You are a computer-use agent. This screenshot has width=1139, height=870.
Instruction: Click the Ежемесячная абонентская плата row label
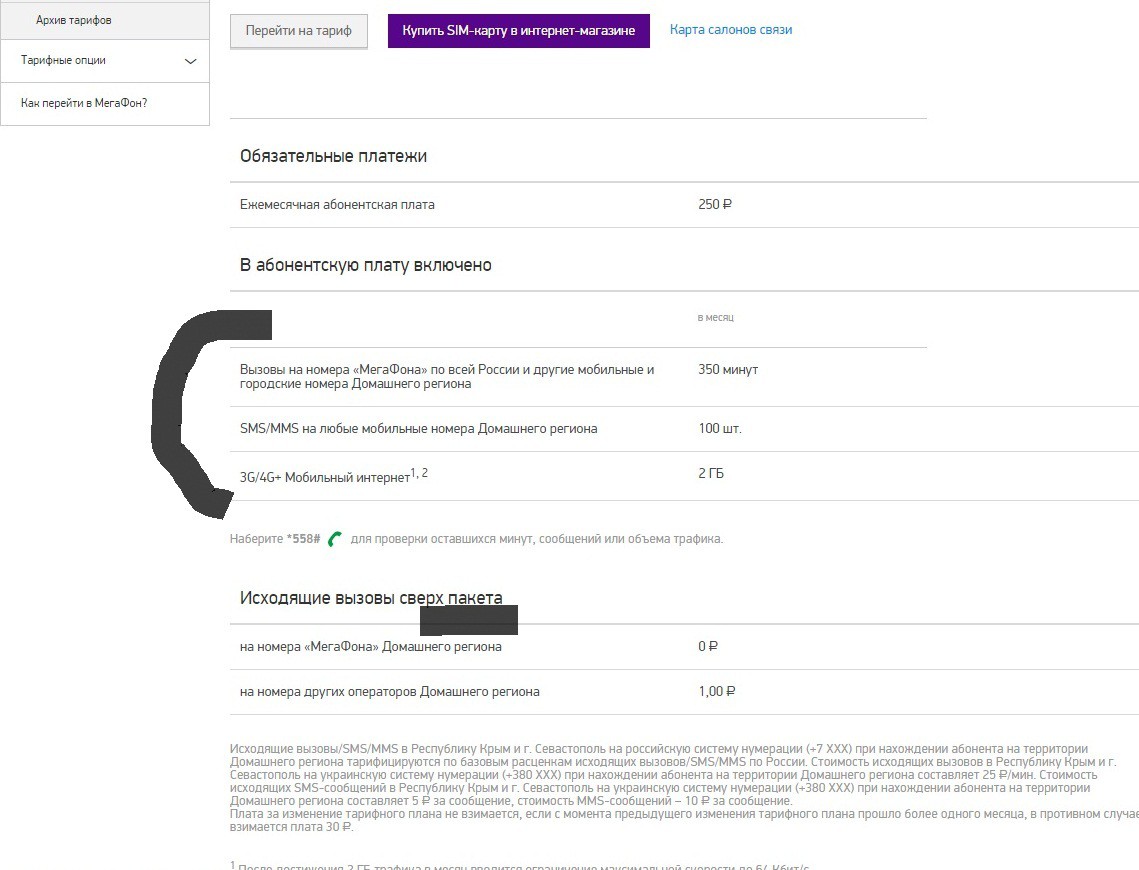(x=337, y=205)
